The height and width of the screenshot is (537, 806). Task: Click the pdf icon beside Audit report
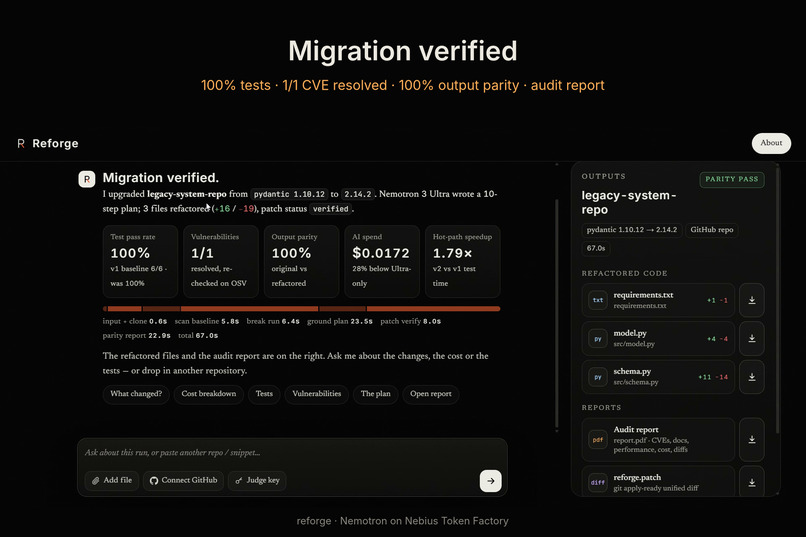[598, 439]
